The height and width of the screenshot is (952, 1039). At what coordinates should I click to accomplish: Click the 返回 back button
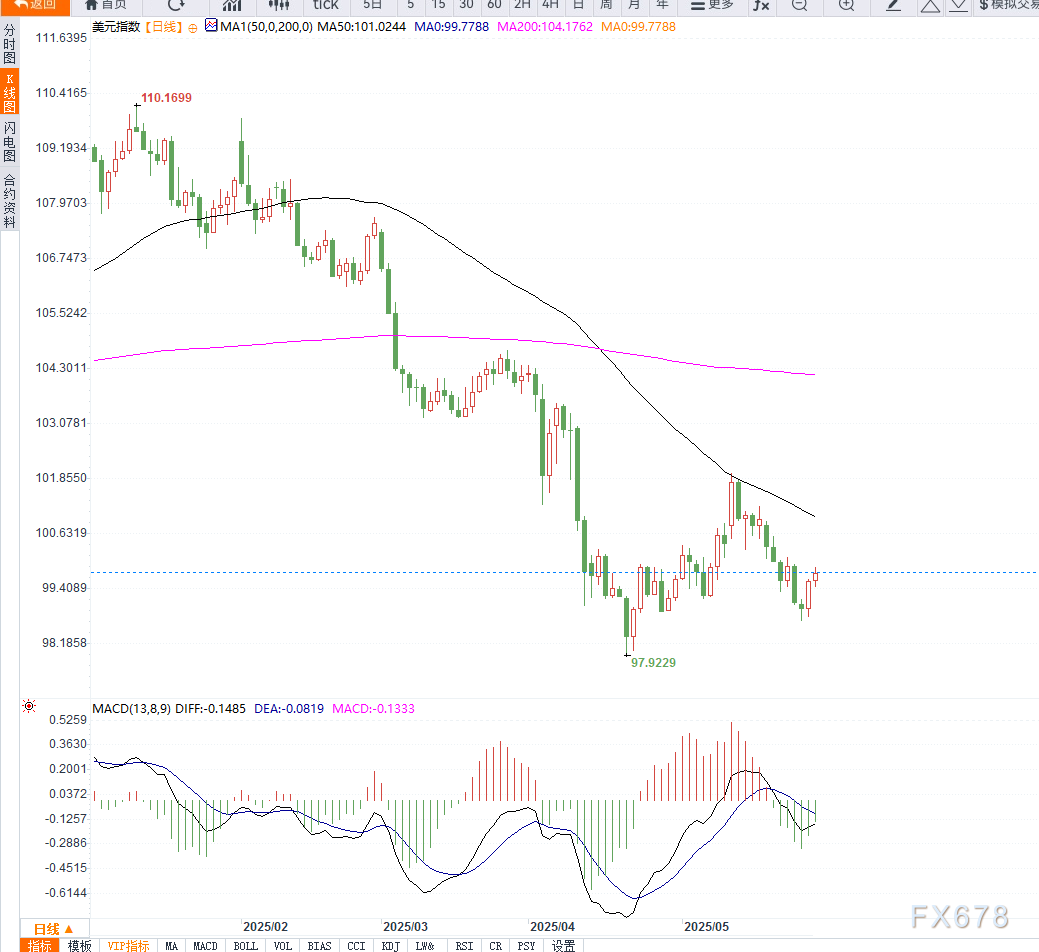[35, 5]
